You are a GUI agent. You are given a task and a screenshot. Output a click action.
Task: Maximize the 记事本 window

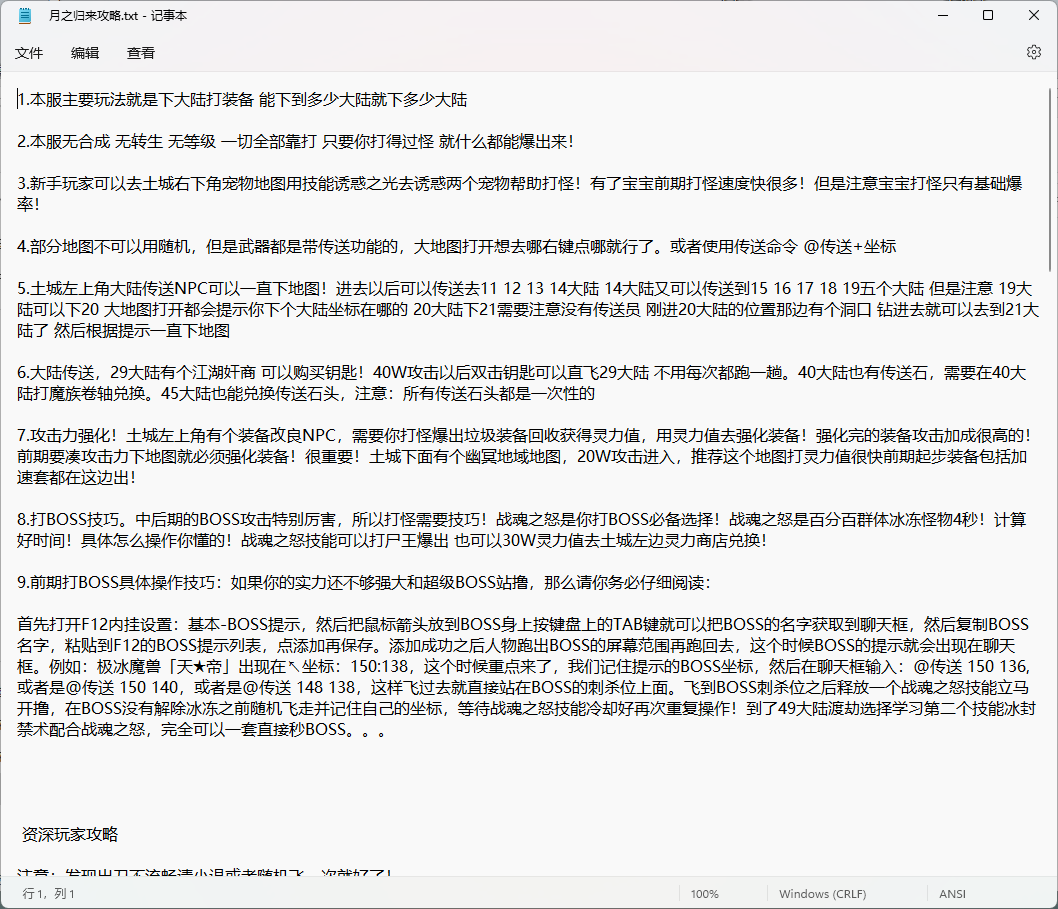coord(987,15)
